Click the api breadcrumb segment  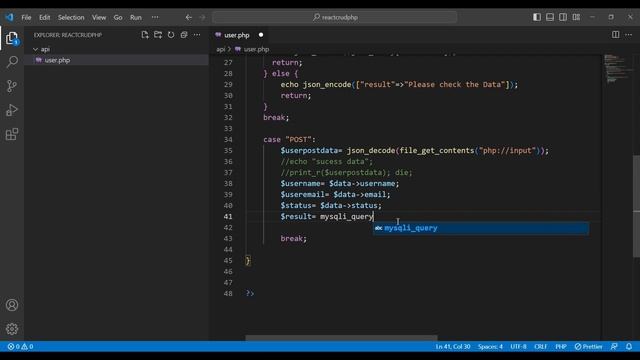pyautogui.click(x=220, y=49)
